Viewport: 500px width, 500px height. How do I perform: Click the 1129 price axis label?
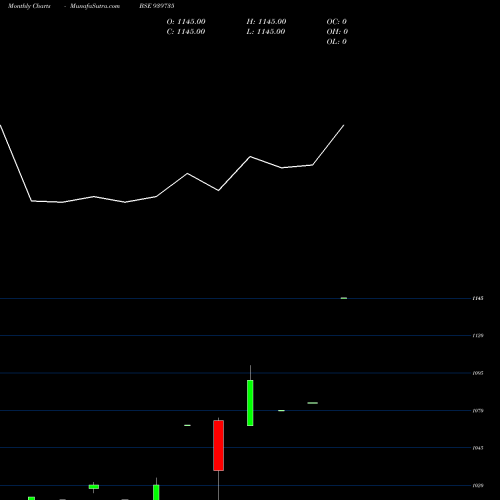tap(478, 336)
